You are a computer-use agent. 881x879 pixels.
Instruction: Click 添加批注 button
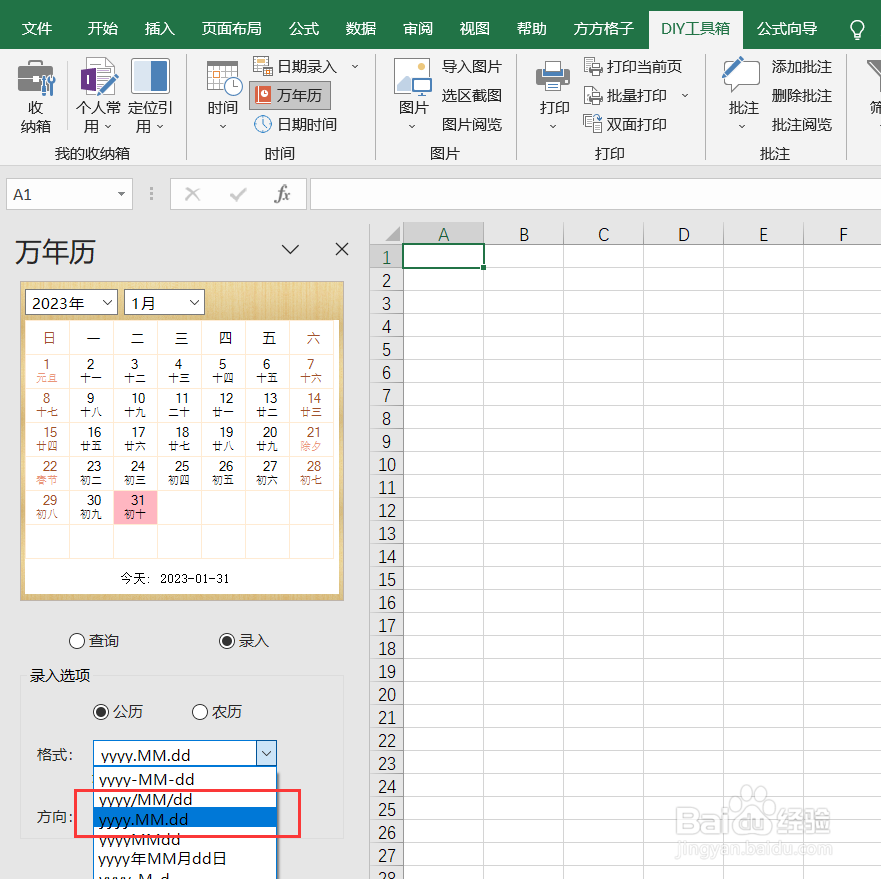click(801, 66)
